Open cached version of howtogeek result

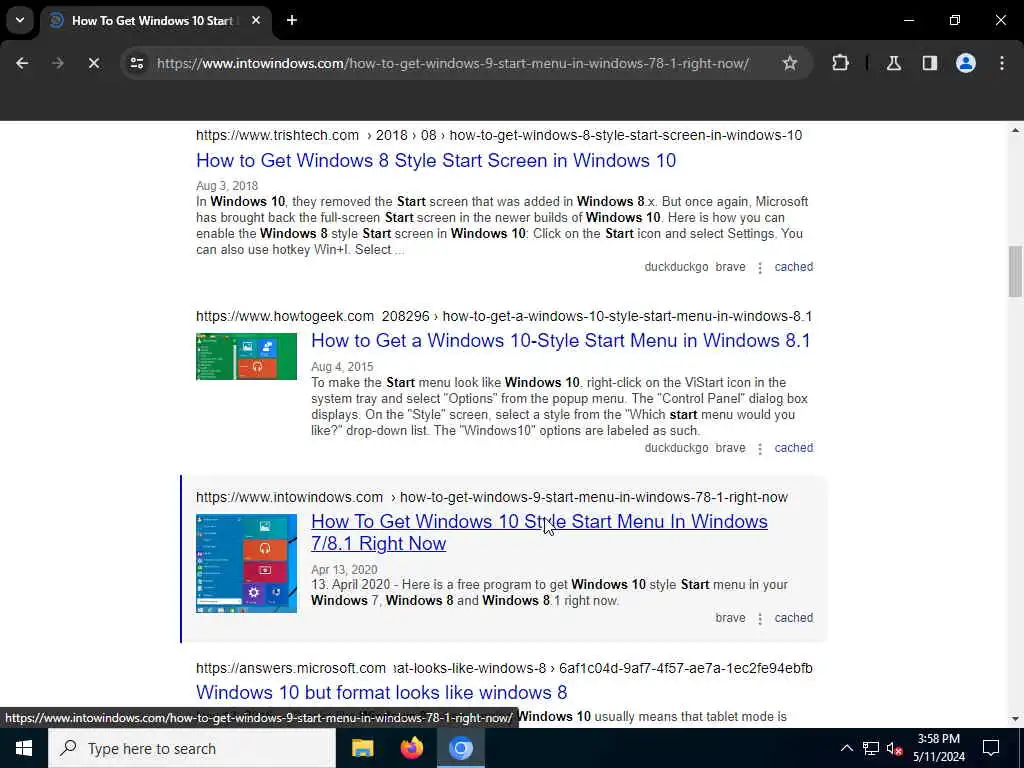[793, 447]
